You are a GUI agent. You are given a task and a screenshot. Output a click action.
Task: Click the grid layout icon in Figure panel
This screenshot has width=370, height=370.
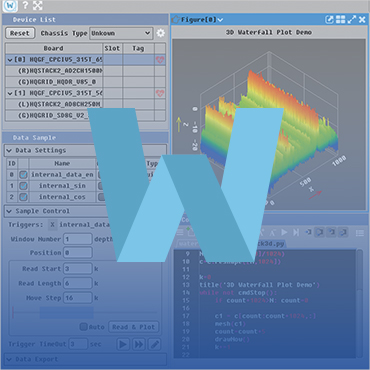tap(340, 20)
